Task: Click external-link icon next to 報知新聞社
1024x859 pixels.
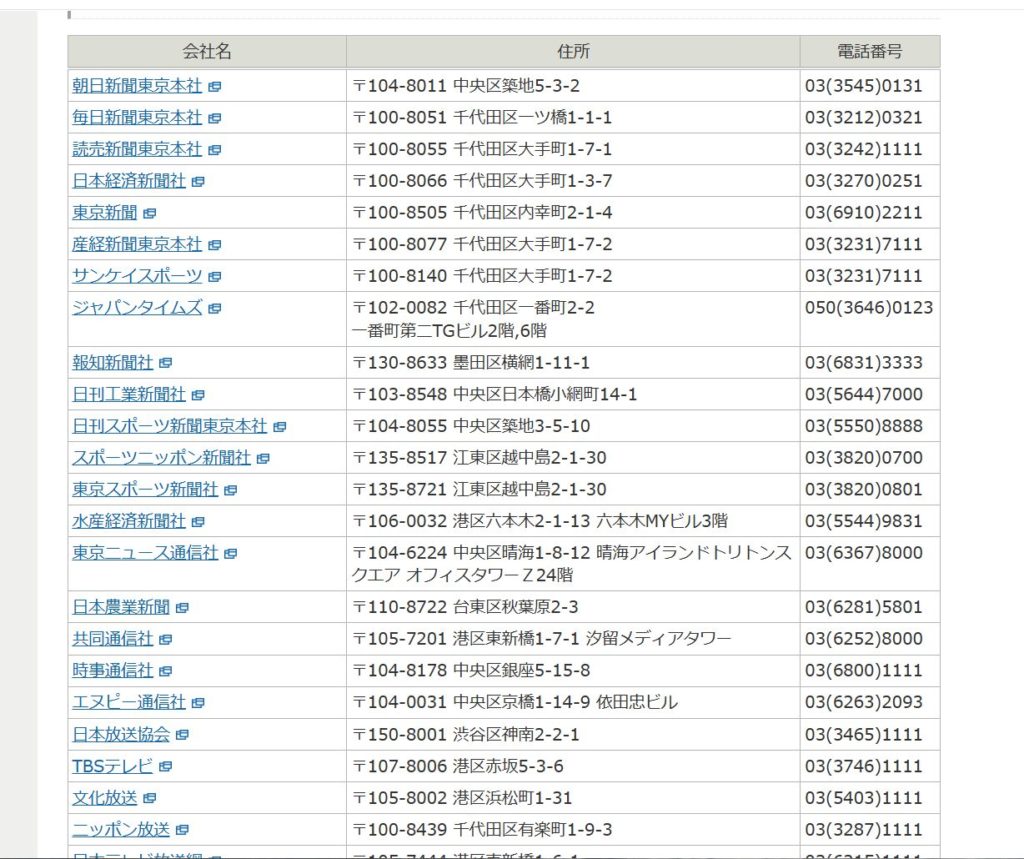Action: pos(166,363)
